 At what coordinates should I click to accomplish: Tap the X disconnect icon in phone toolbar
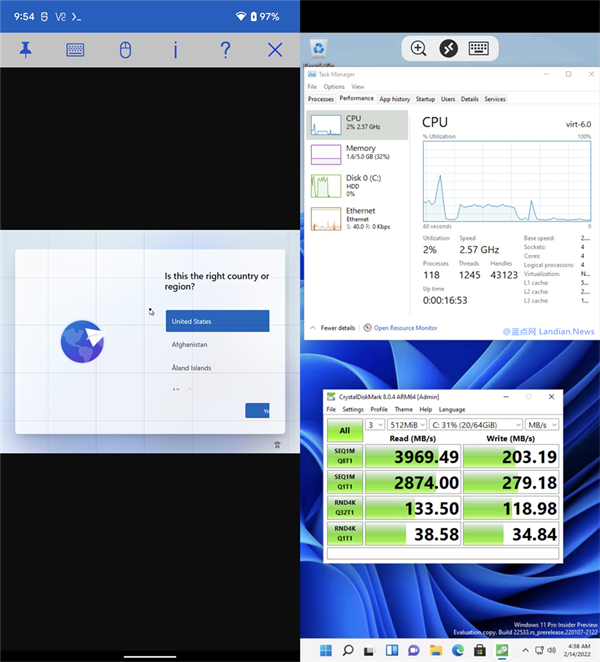(275, 50)
